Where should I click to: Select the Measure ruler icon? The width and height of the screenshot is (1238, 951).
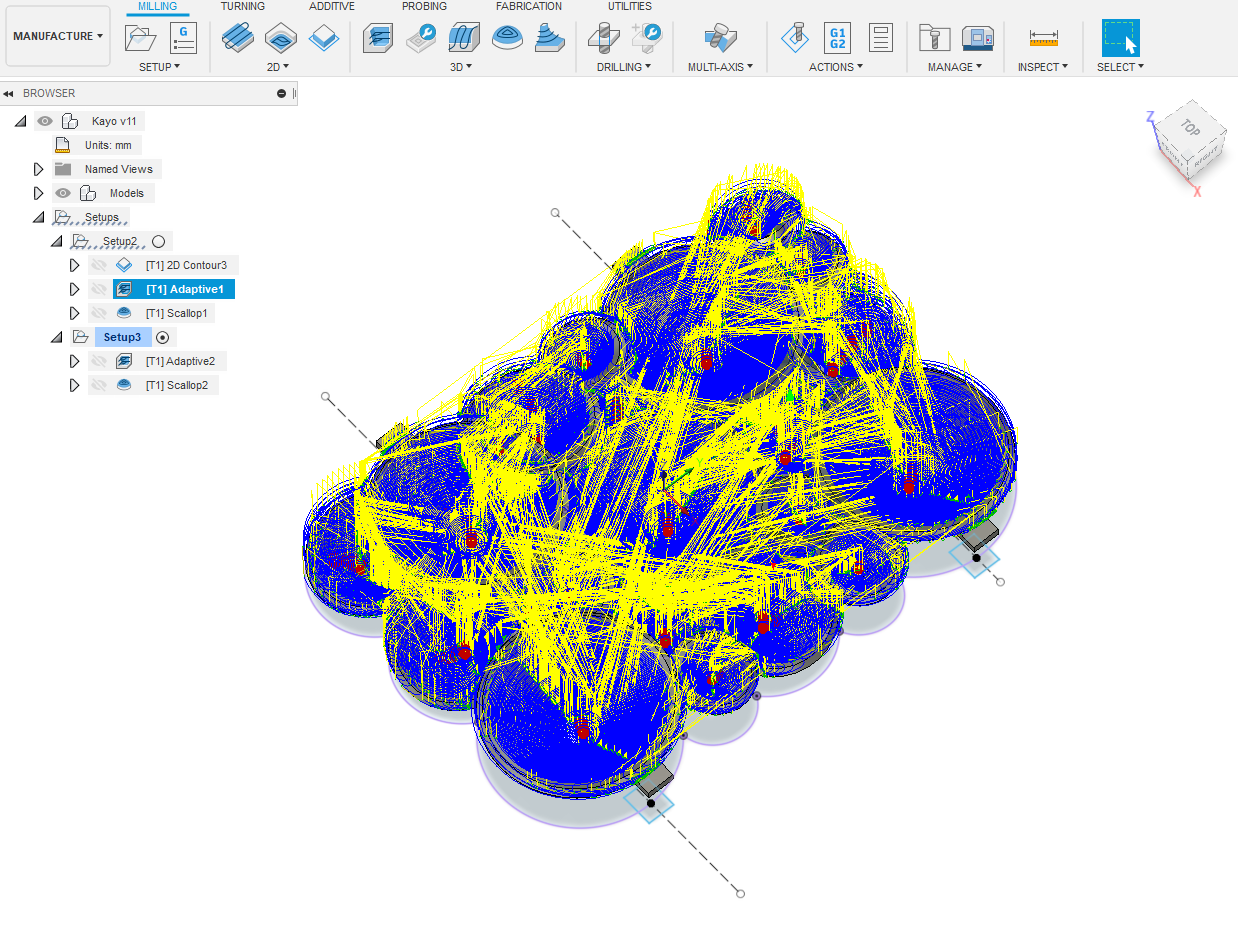coord(1043,38)
